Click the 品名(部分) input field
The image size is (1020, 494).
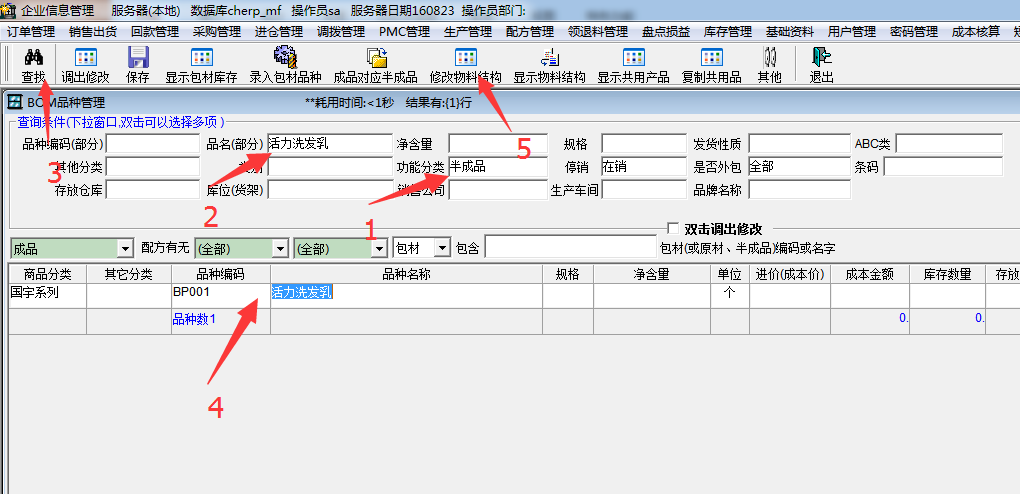pyautogui.click(x=329, y=143)
